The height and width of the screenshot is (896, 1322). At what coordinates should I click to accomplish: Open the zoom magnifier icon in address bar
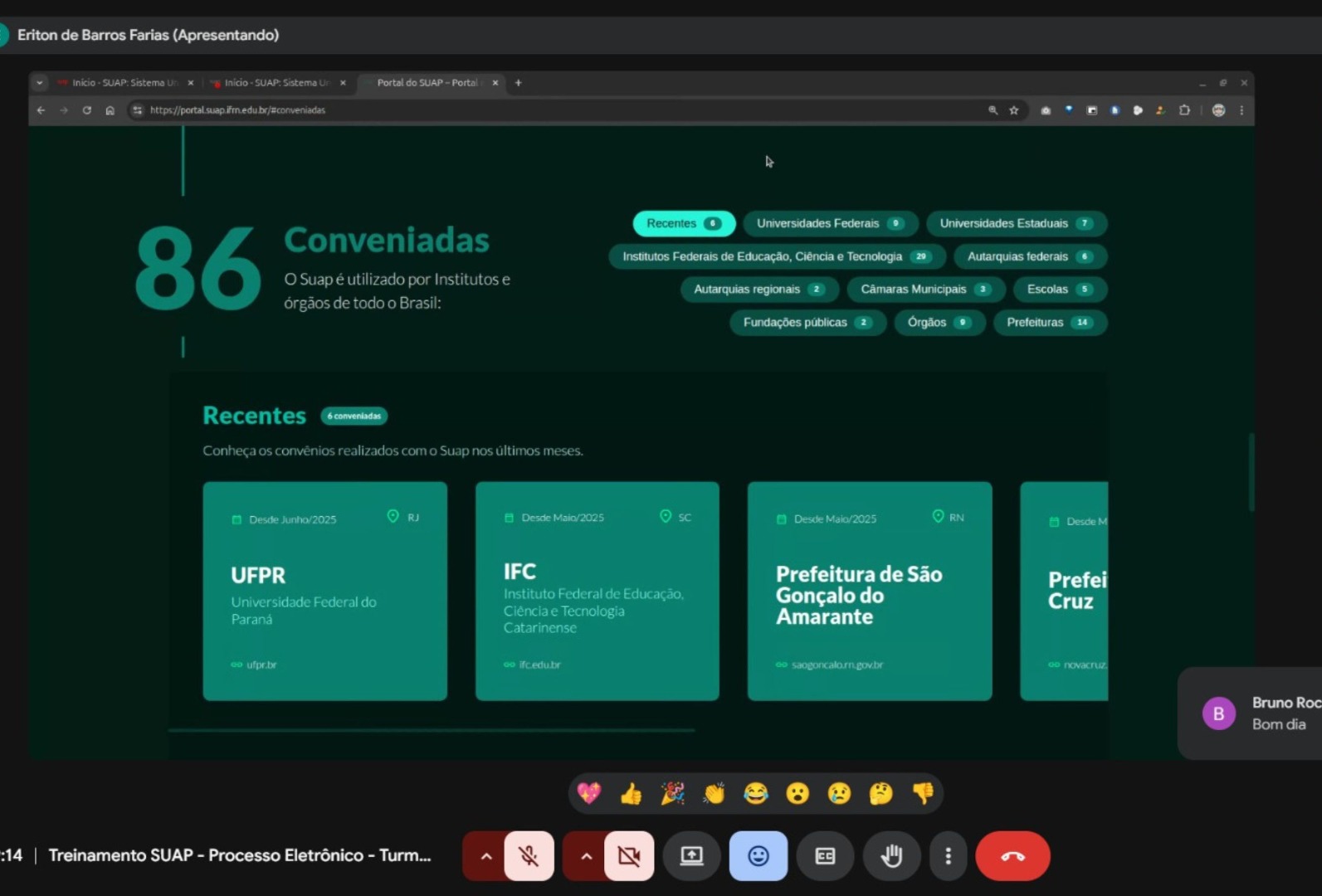tap(993, 110)
